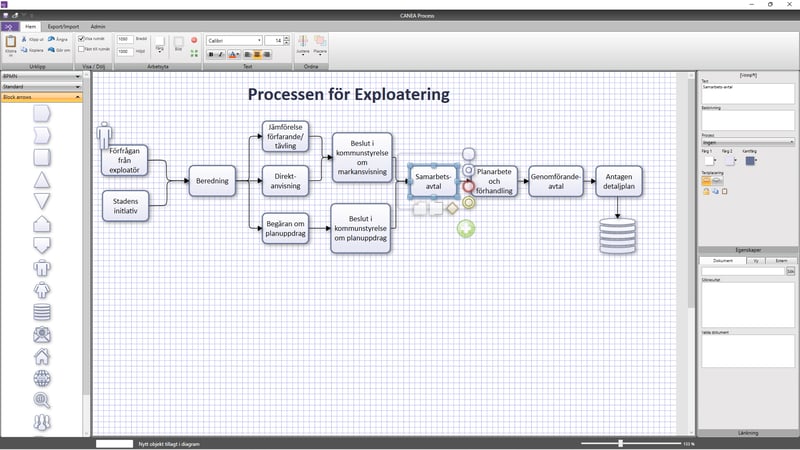Image resolution: width=800 pixels, height=450 pixels.
Task: Open the Placera dropdown in Ordna group
Action: pos(320,45)
